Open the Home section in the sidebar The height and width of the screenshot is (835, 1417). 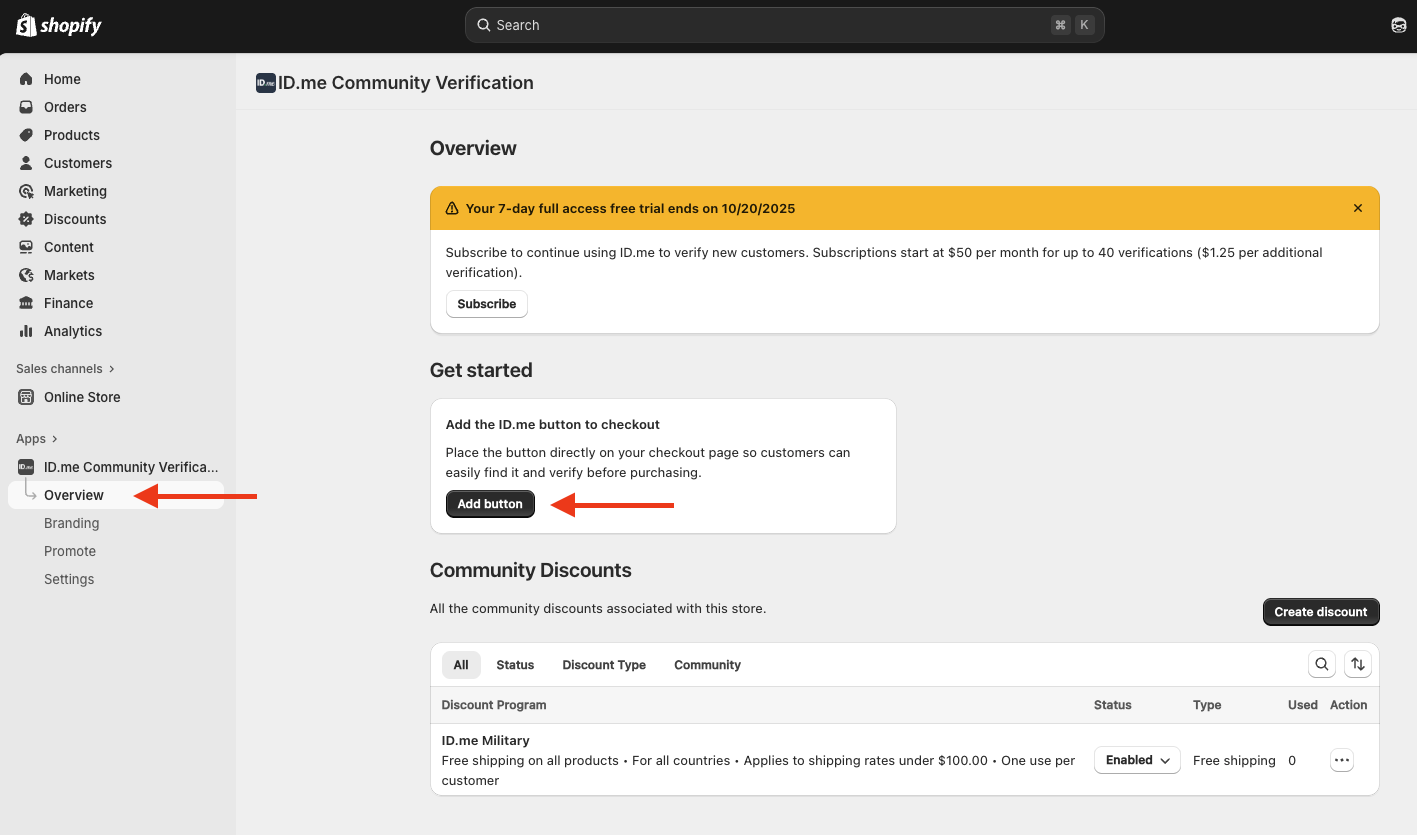click(62, 78)
